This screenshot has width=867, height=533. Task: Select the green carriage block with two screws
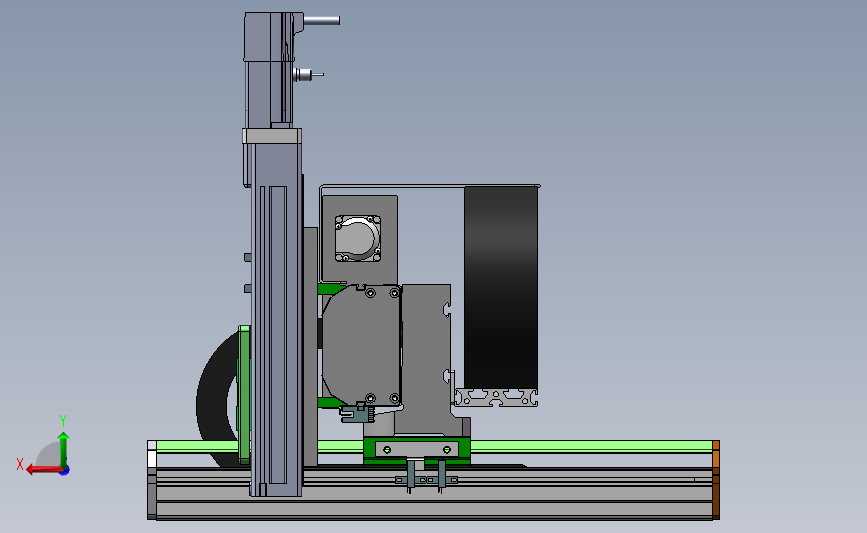point(417,450)
